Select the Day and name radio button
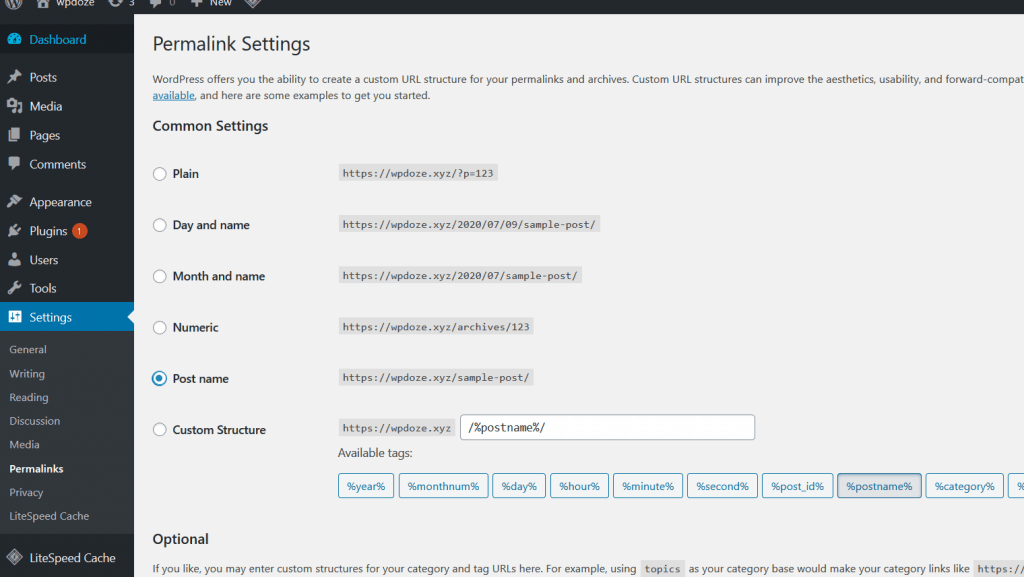 click(x=159, y=225)
